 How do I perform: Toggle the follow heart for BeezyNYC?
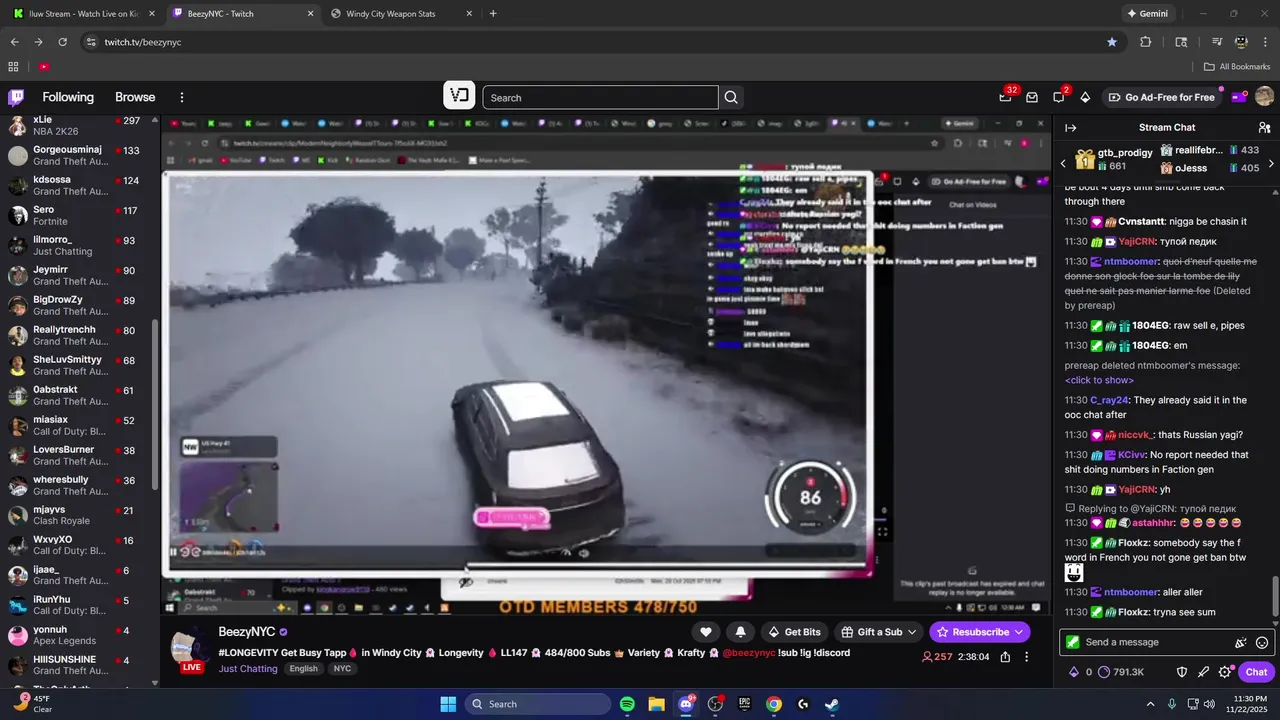tap(706, 632)
